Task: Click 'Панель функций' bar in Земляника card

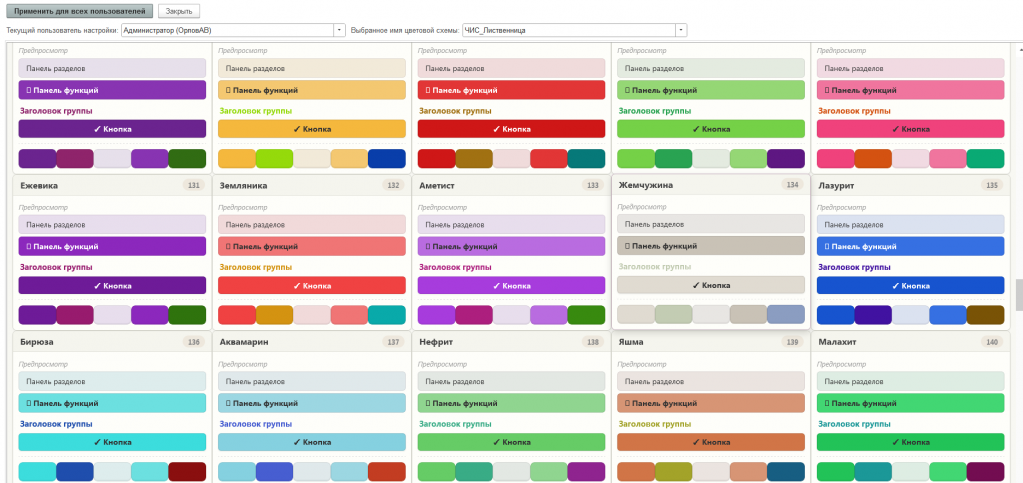Action: tap(312, 247)
